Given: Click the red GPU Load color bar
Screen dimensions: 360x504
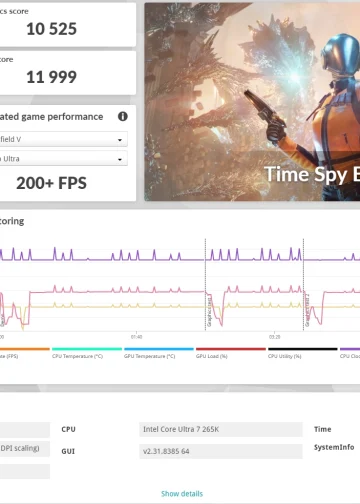Looking at the screenshot, I should point(231,349).
